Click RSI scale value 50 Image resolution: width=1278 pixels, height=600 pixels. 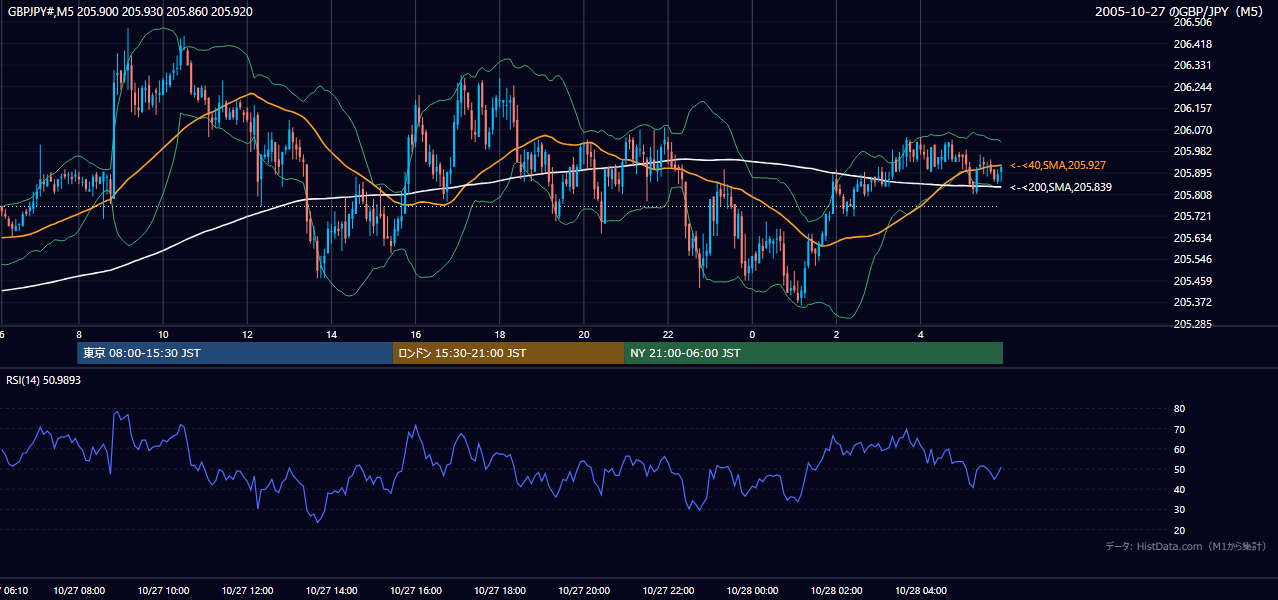(1179, 470)
